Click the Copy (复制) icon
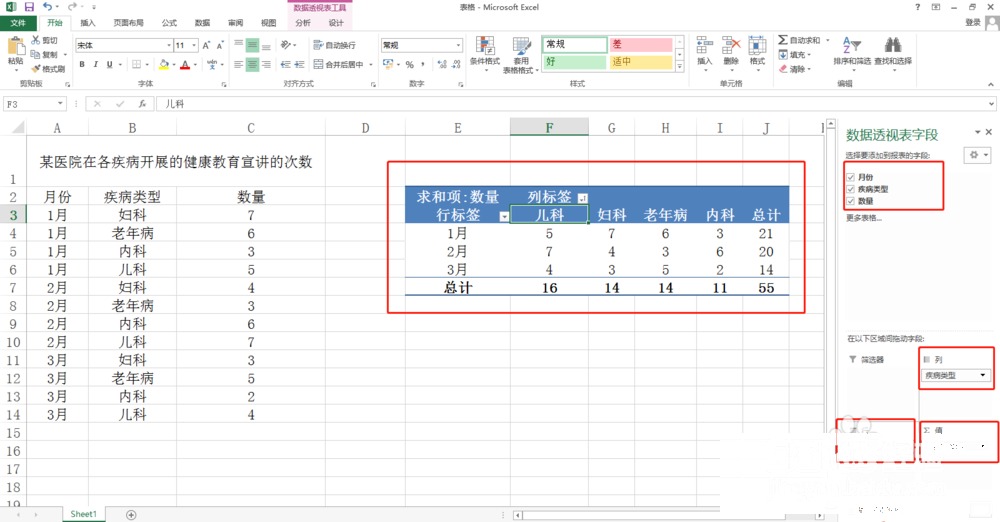The image size is (1000, 522). tap(36, 54)
